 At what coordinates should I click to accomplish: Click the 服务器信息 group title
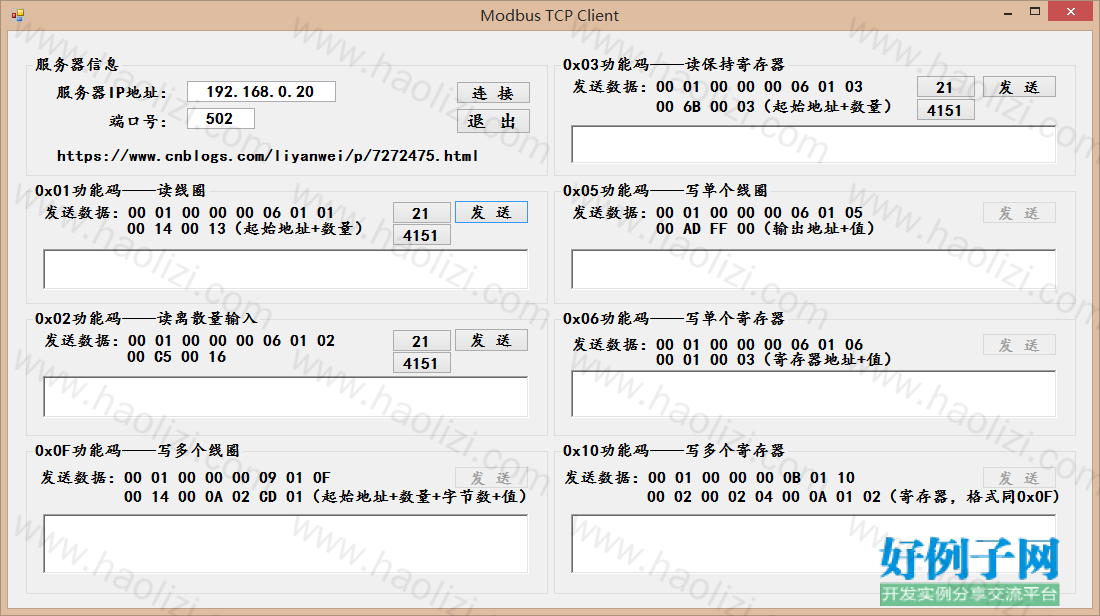(x=77, y=65)
